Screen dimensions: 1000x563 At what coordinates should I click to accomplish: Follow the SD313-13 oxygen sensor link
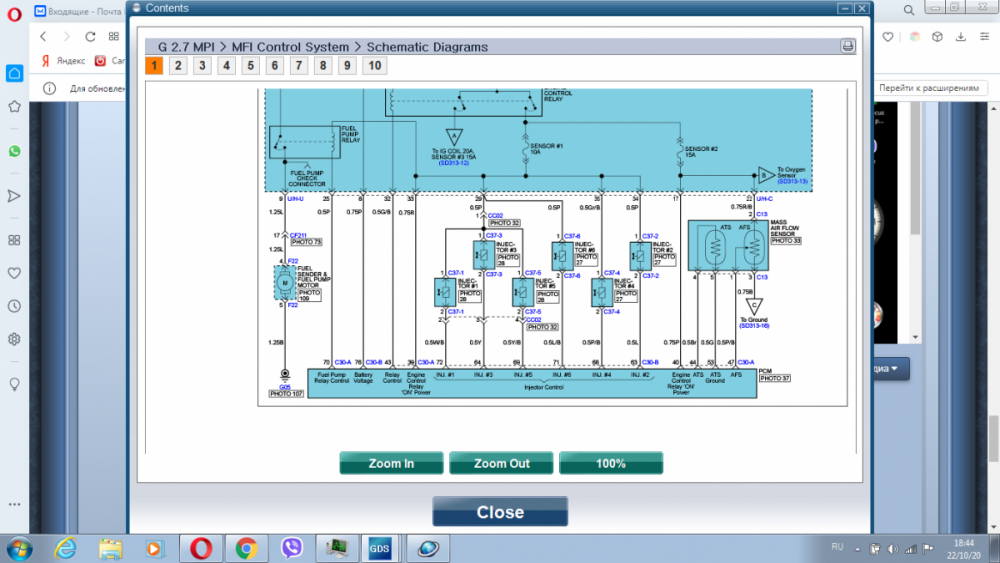[792, 181]
